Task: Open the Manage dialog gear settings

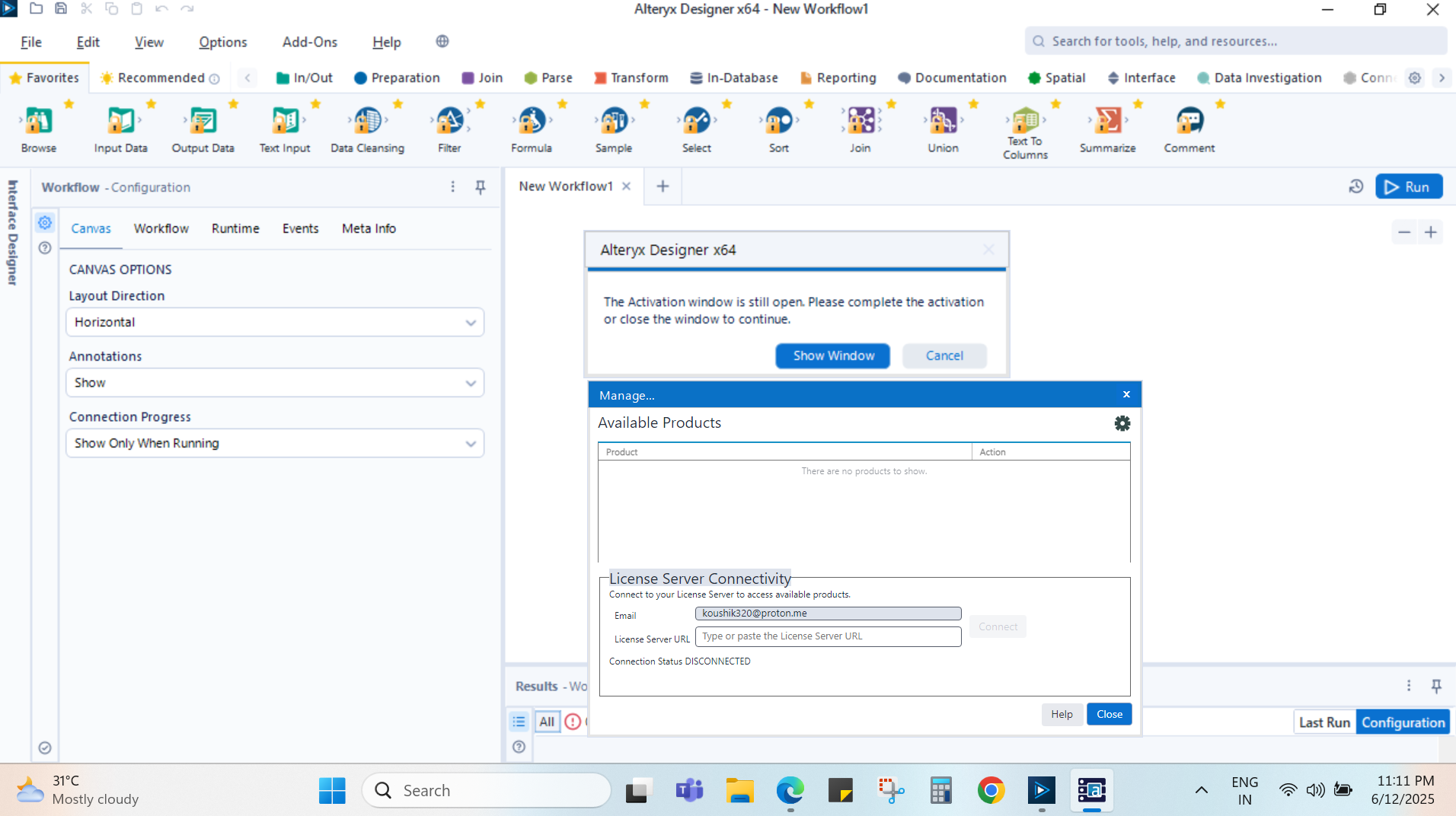Action: (x=1122, y=423)
